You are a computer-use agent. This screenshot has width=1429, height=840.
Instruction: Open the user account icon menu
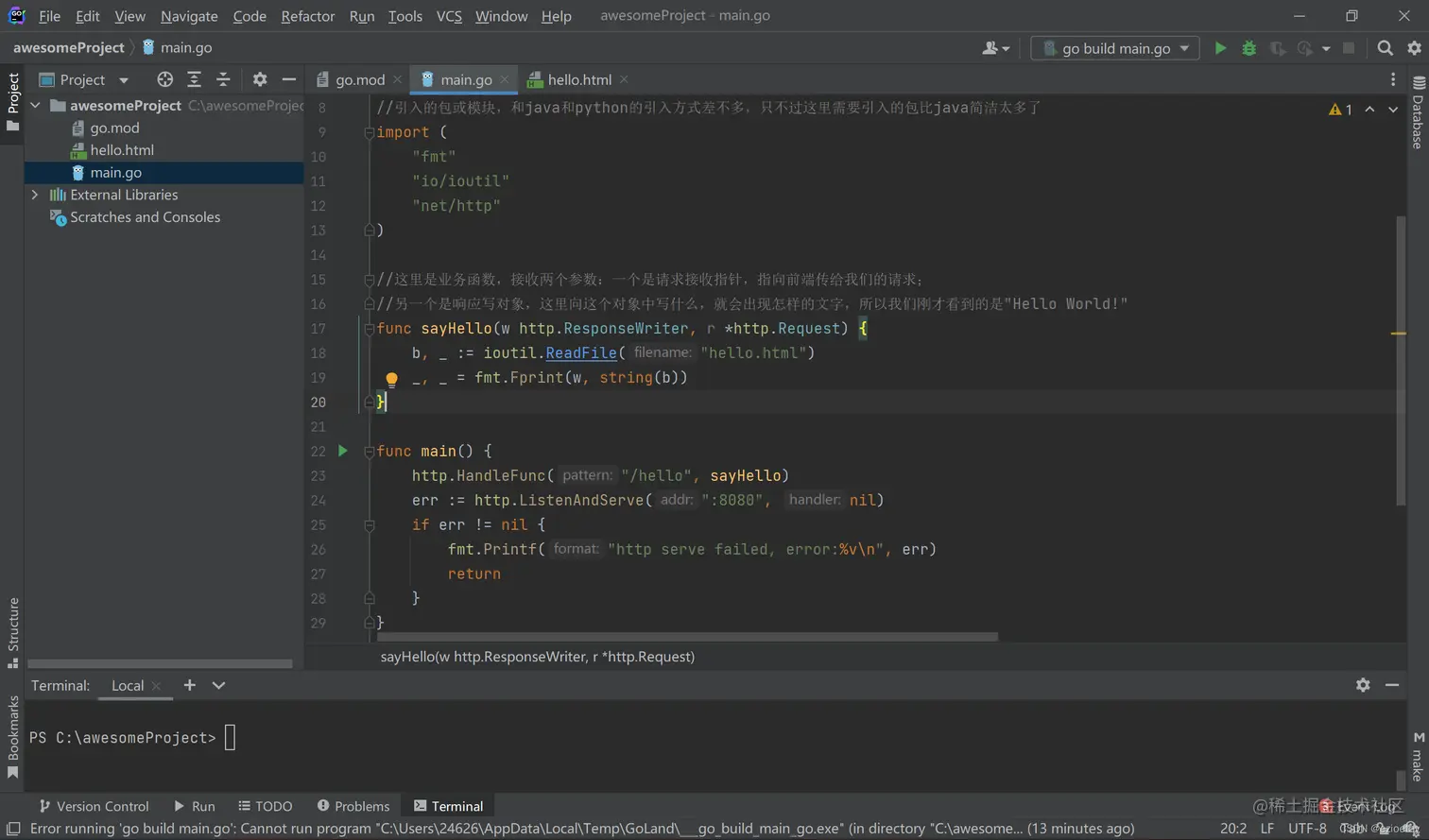(x=995, y=48)
